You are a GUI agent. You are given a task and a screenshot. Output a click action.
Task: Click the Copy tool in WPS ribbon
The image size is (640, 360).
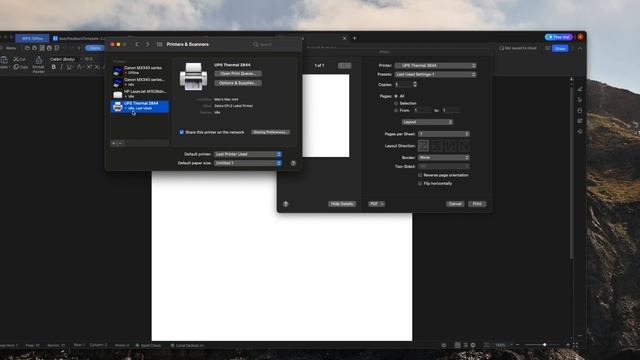click(21, 67)
